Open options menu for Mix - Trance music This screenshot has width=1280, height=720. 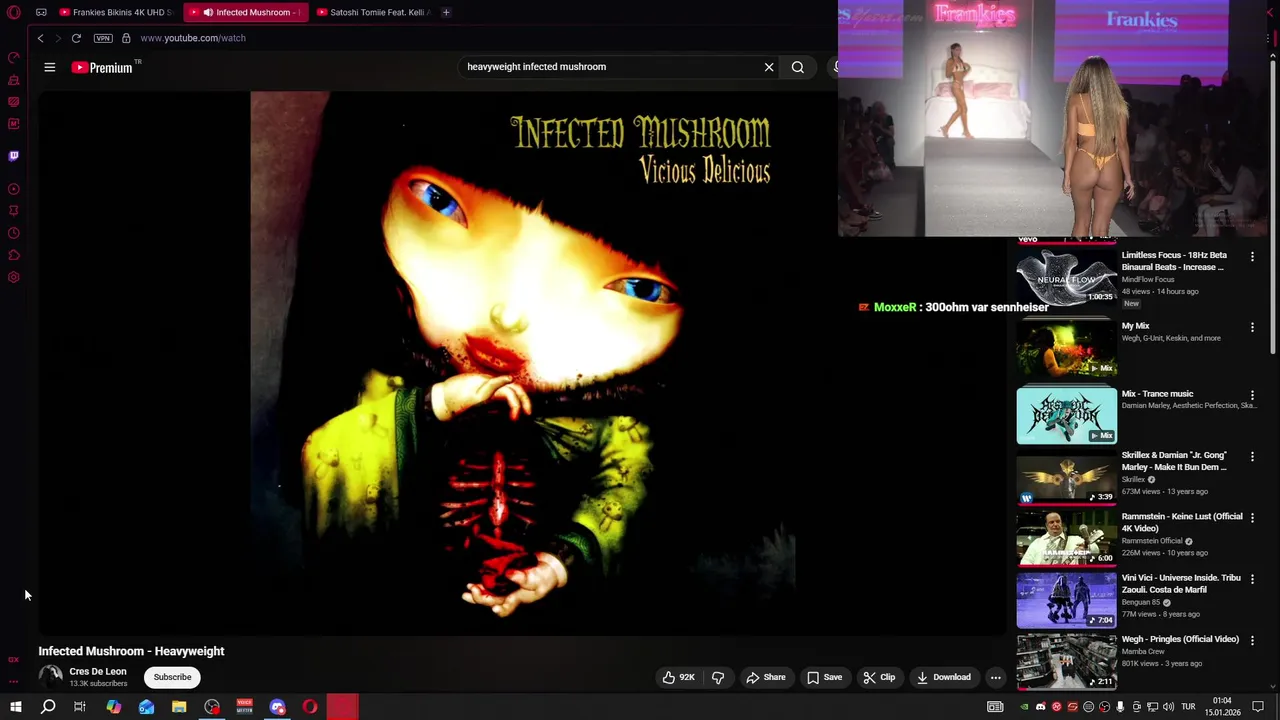point(1252,395)
